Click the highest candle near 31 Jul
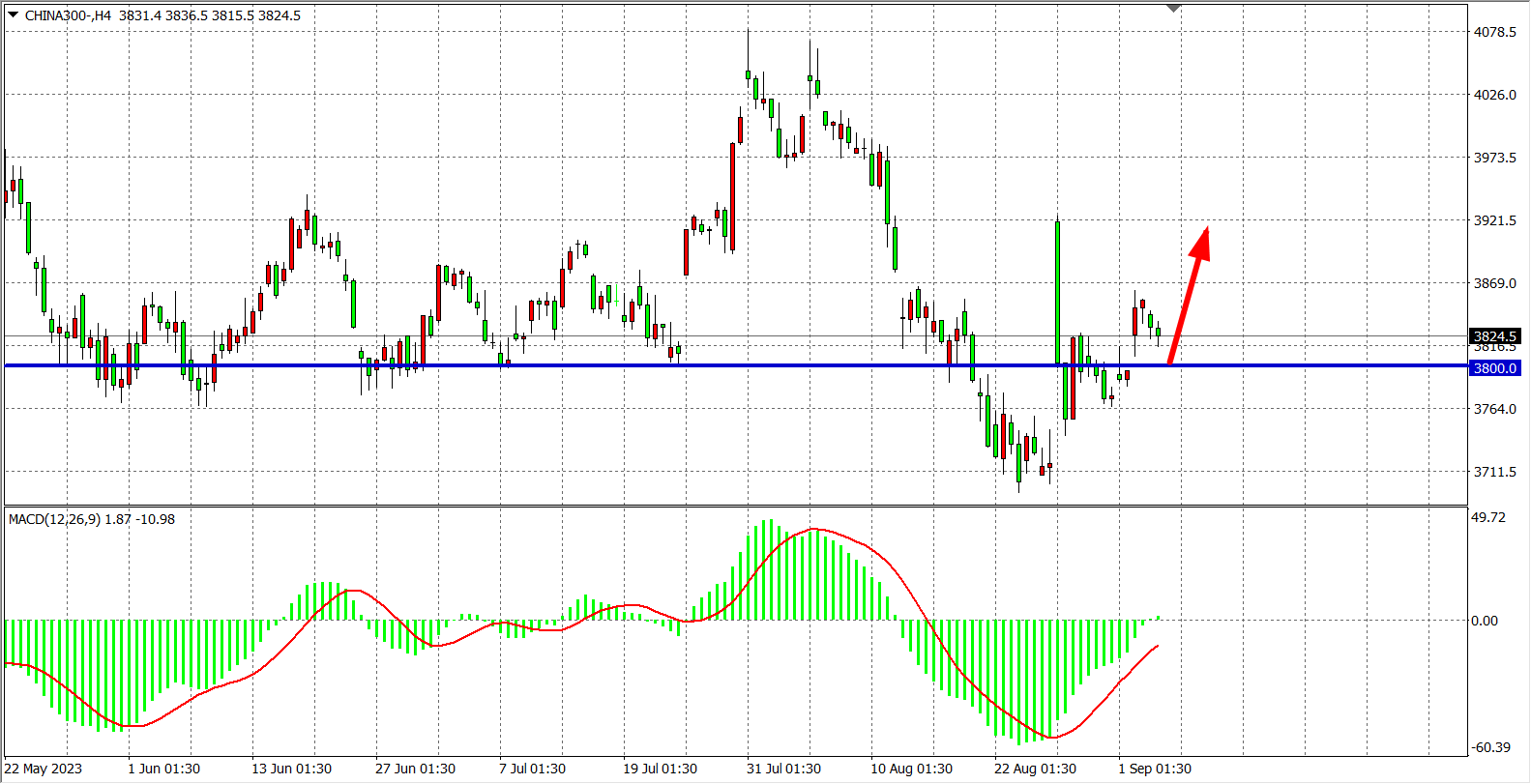The width and height of the screenshot is (1531, 784). (x=748, y=75)
